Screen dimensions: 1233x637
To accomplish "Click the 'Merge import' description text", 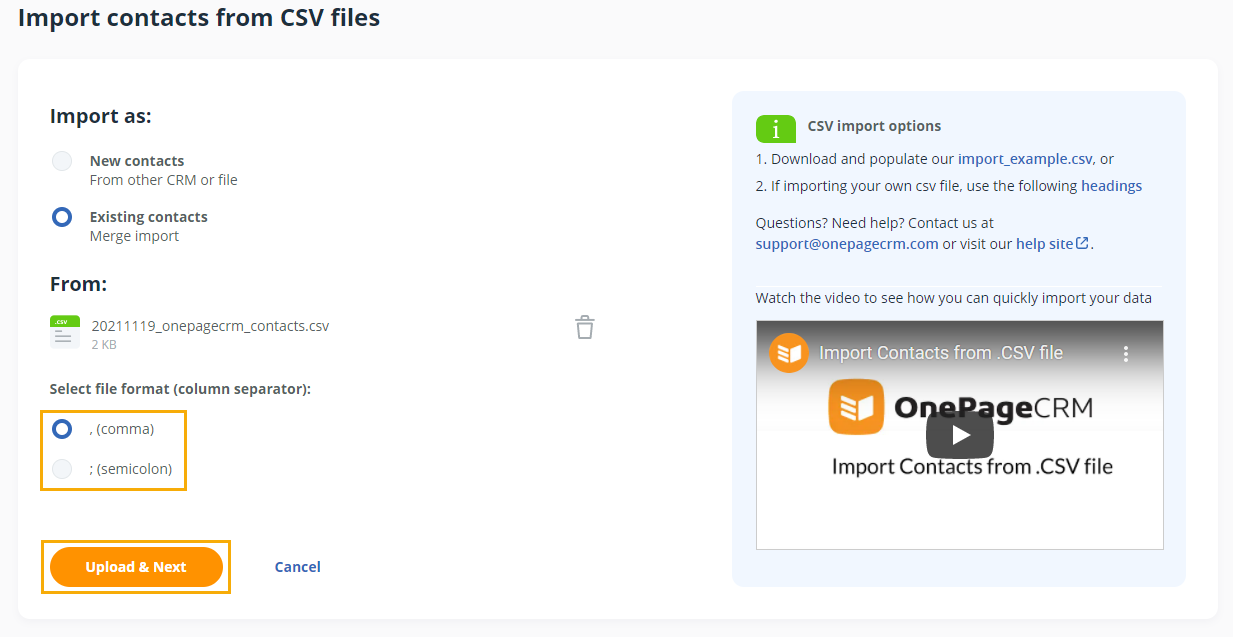I will click(135, 237).
